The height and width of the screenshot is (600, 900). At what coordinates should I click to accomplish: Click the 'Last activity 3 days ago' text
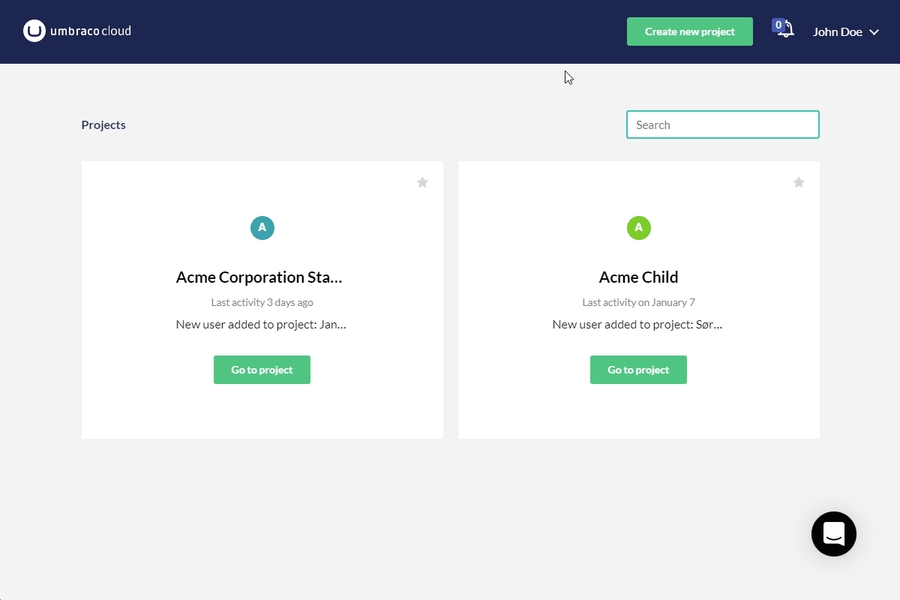pyautogui.click(x=262, y=302)
